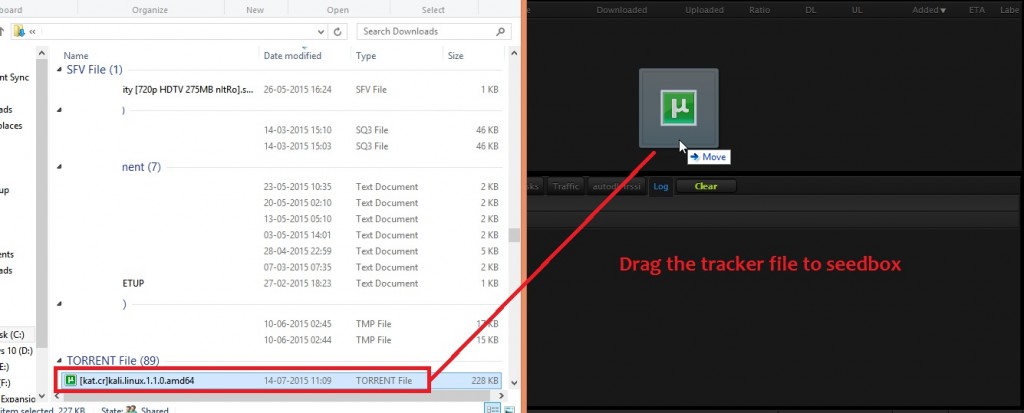The height and width of the screenshot is (413, 1024).
Task: Select the text document dated 07-03-2015 07:35
Action: click(x=281, y=267)
